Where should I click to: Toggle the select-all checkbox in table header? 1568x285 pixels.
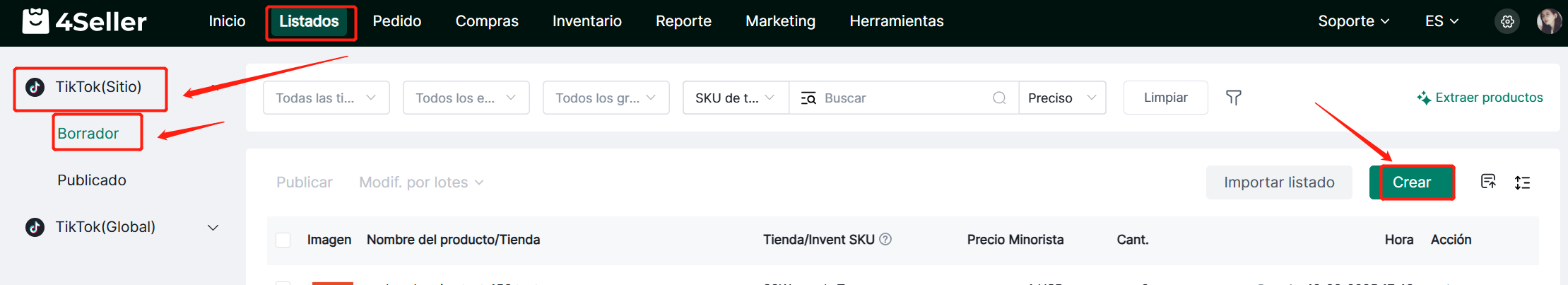click(x=283, y=240)
